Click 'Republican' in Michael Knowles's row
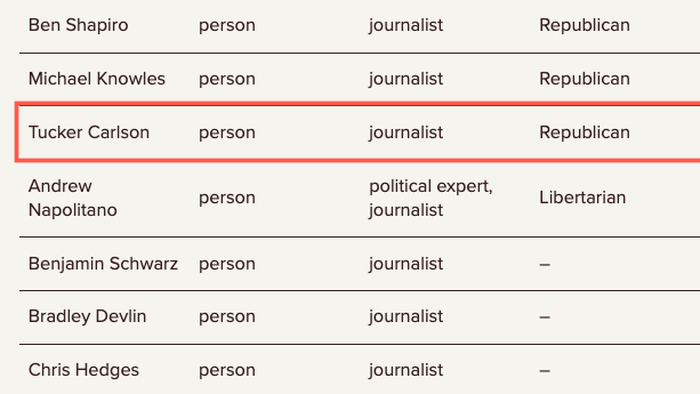 pyautogui.click(x=584, y=79)
